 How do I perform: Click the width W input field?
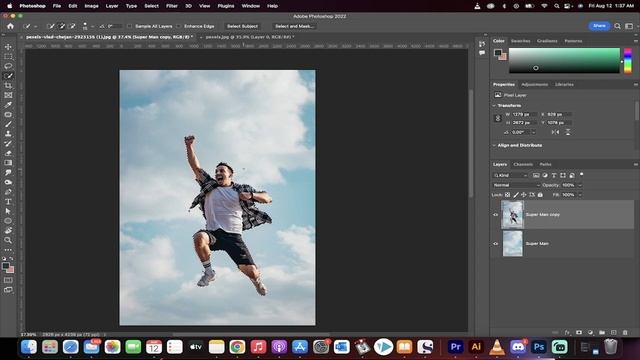pos(524,115)
